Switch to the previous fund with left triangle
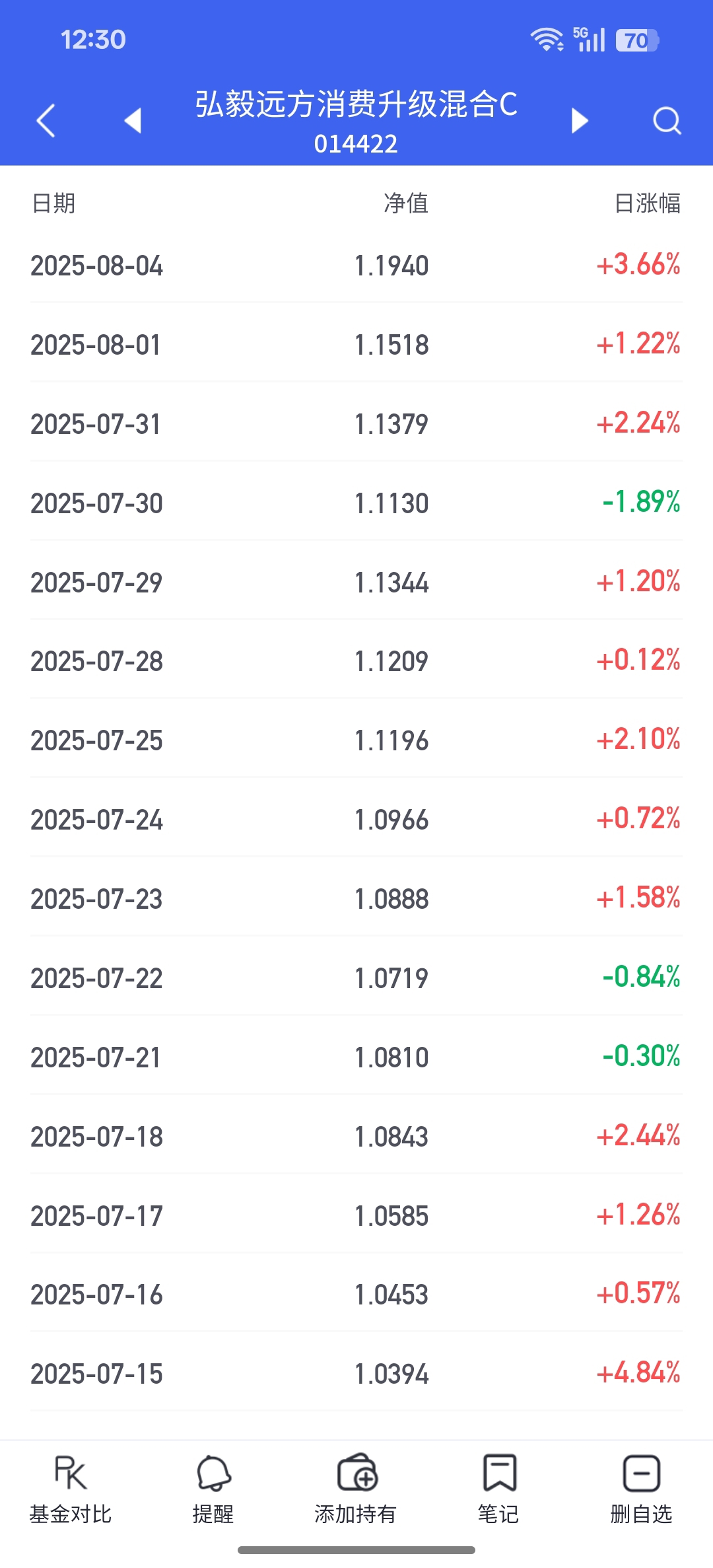Image resolution: width=713 pixels, height=1568 pixels. (x=133, y=120)
